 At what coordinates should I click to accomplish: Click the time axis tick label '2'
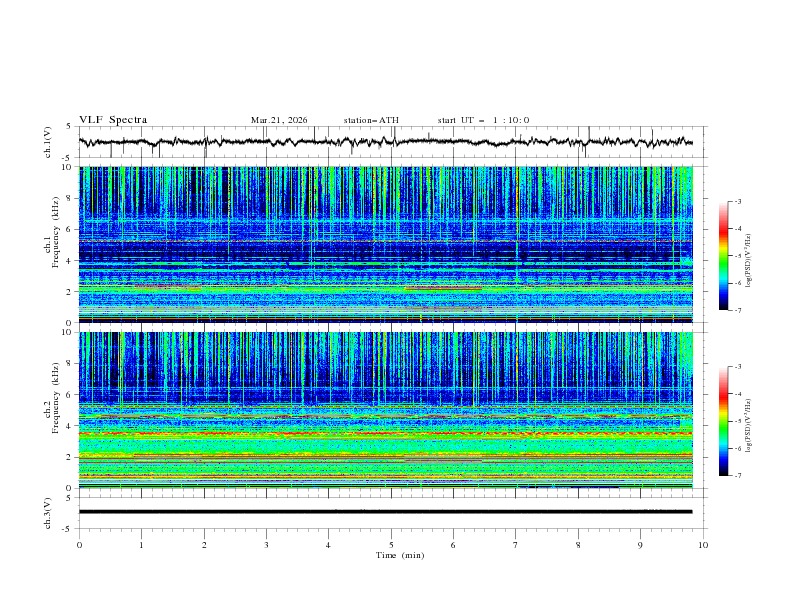(x=204, y=545)
